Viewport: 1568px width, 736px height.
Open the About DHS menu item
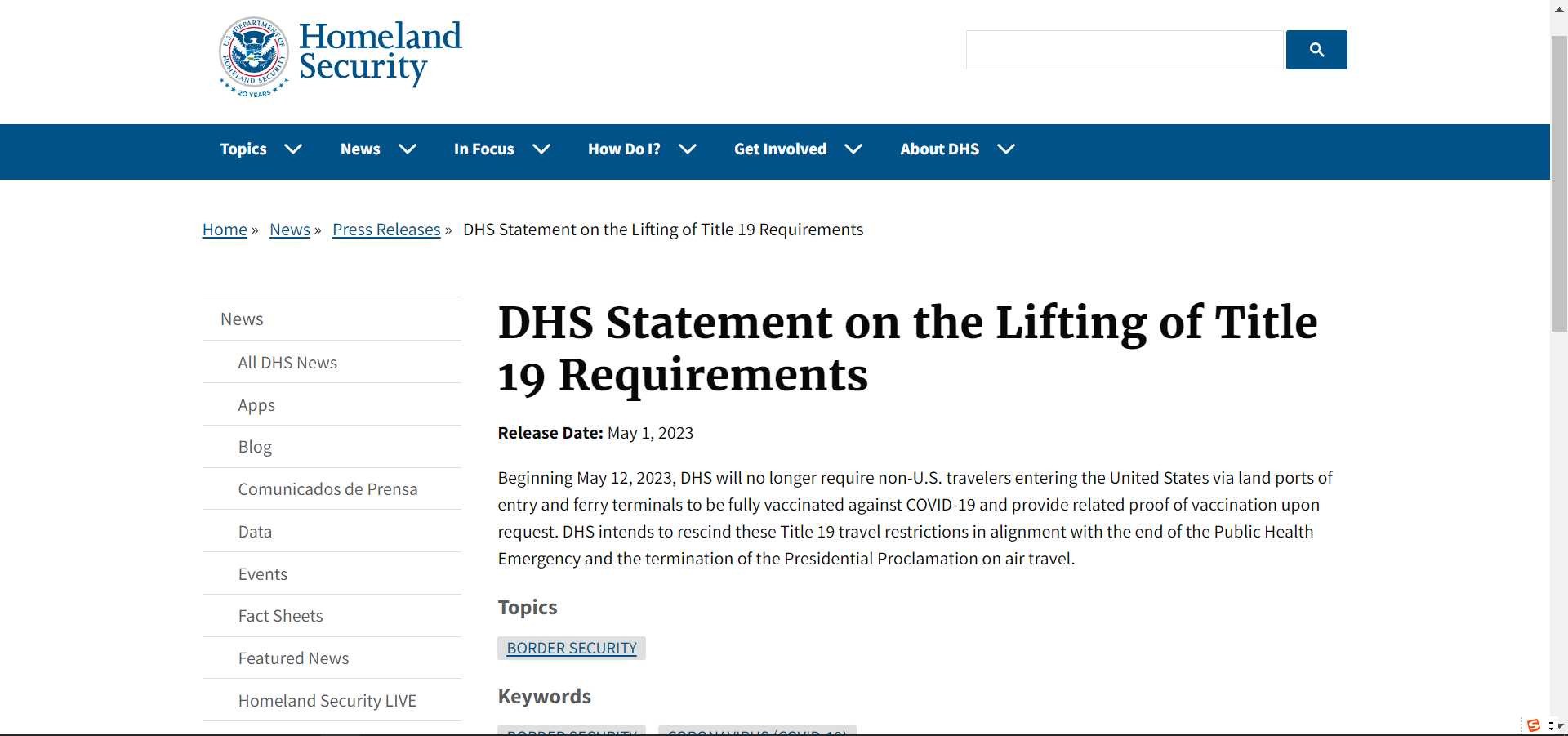939,149
